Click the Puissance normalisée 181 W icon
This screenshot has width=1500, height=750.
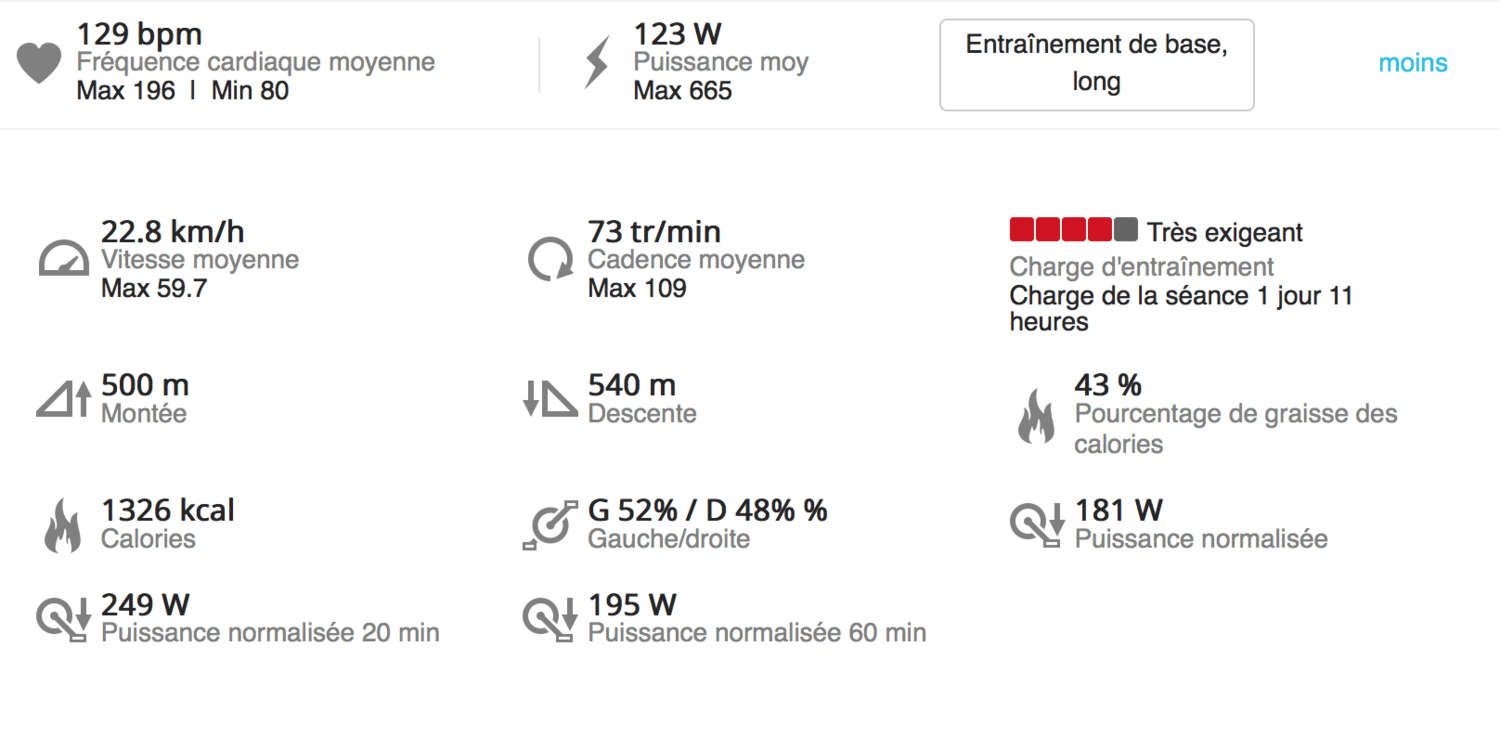click(1037, 524)
